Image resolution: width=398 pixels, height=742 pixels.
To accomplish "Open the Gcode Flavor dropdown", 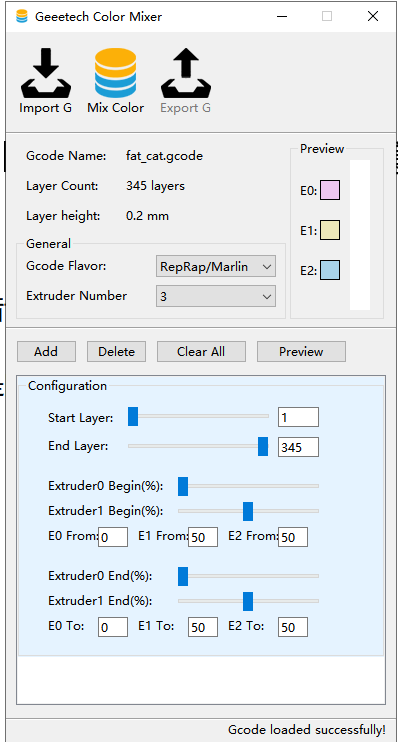I will point(216,266).
